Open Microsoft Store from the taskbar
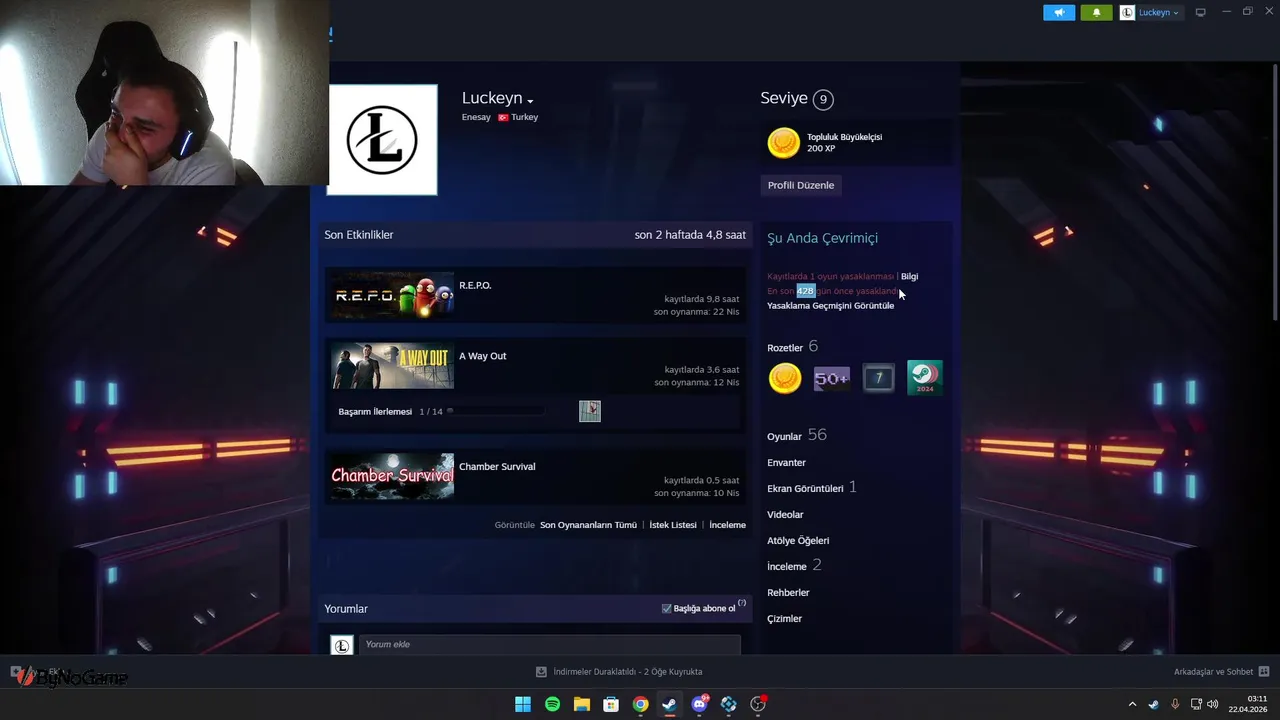The image size is (1280, 720). (x=611, y=704)
